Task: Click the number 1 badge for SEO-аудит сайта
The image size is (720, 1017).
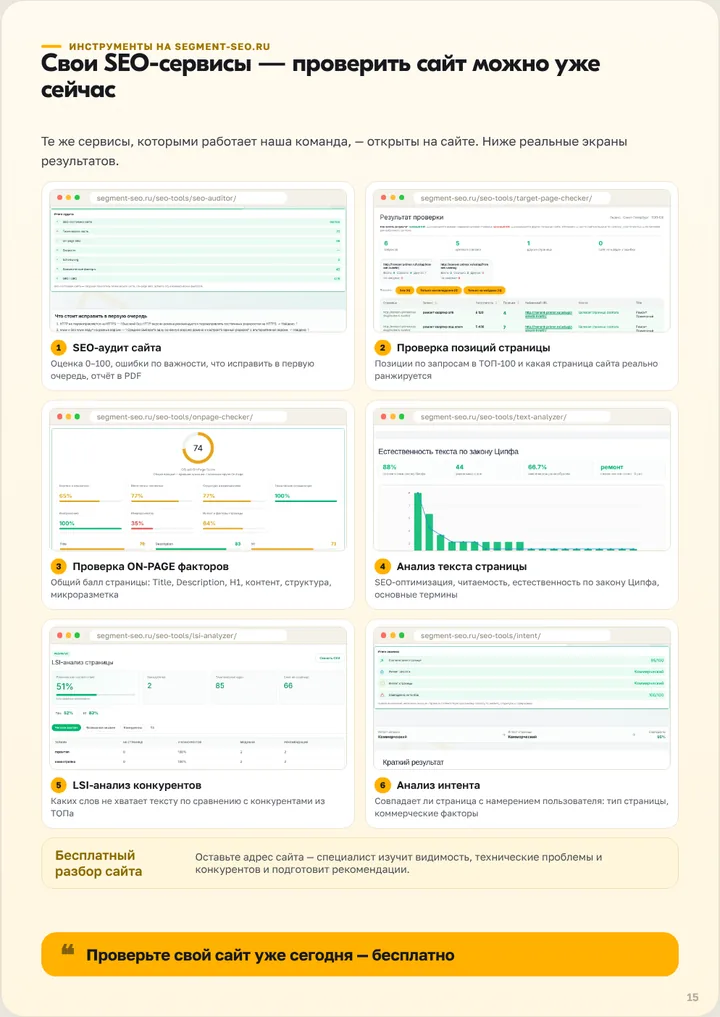Action: click(58, 348)
